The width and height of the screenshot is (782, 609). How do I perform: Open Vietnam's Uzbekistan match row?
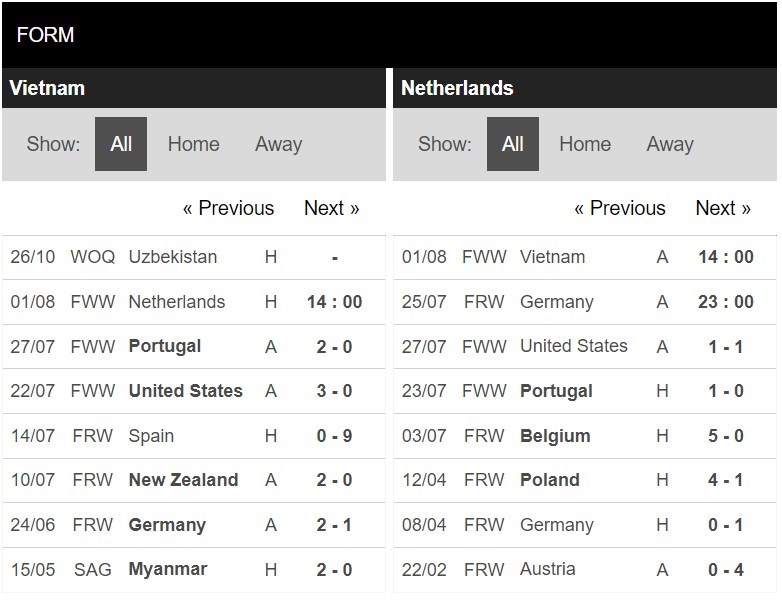[x=194, y=257]
